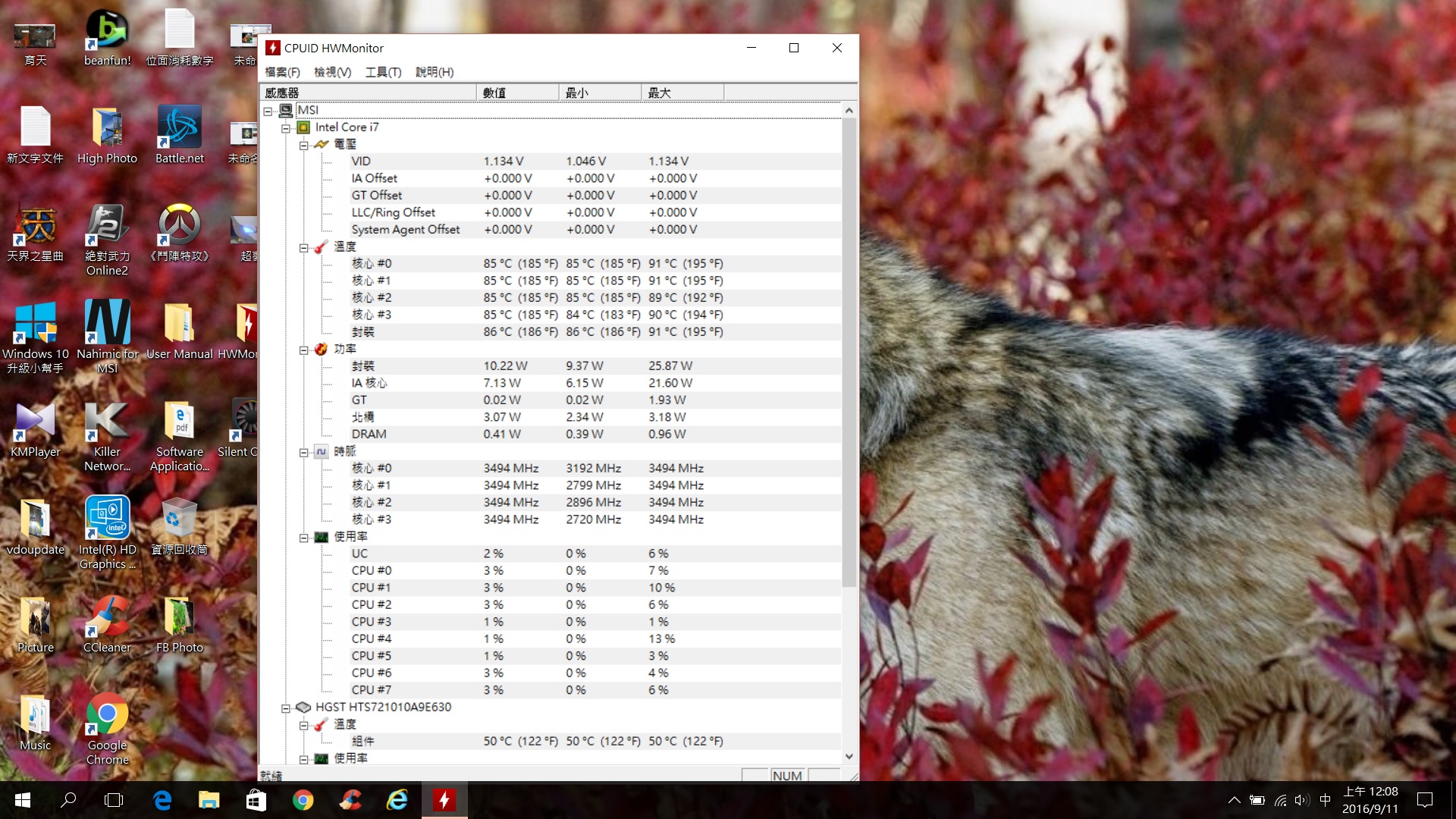This screenshot has height=819, width=1456.
Task: Open Task View on taskbar
Action: (114, 800)
